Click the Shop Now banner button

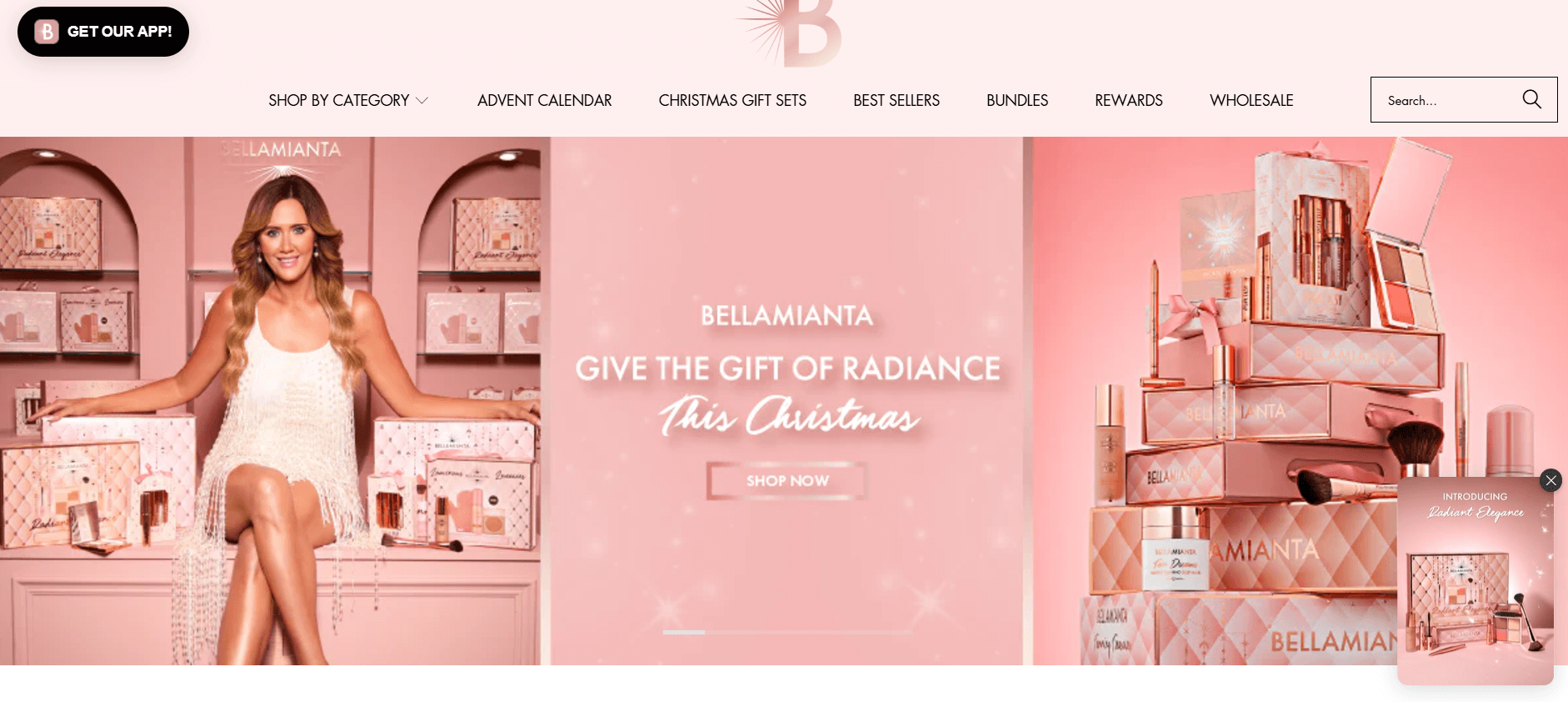[787, 481]
